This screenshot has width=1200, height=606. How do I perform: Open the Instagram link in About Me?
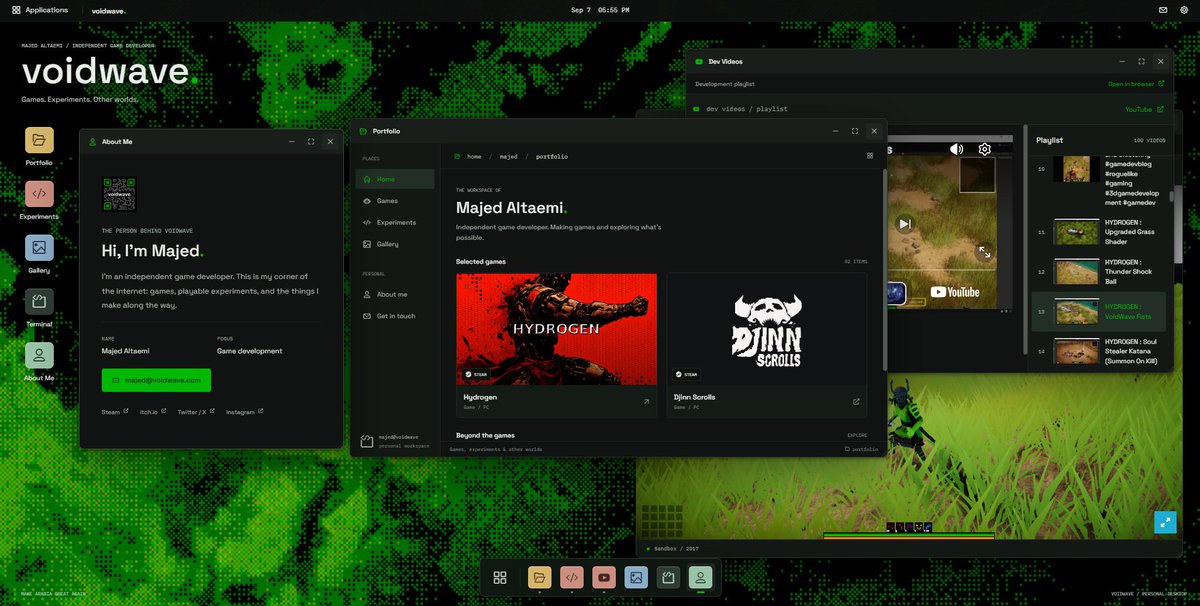point(245,412)
